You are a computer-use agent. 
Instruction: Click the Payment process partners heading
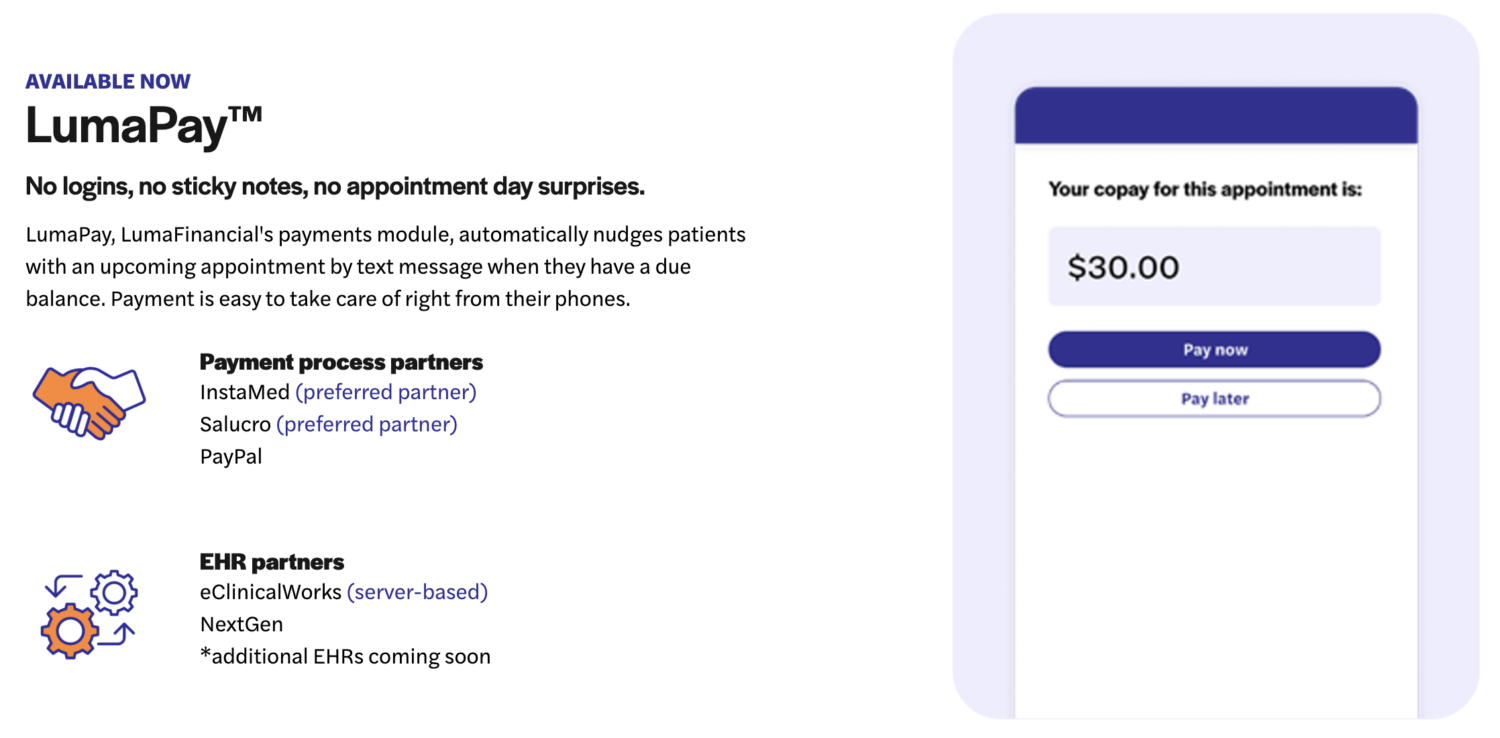click(x=341, y=361)
